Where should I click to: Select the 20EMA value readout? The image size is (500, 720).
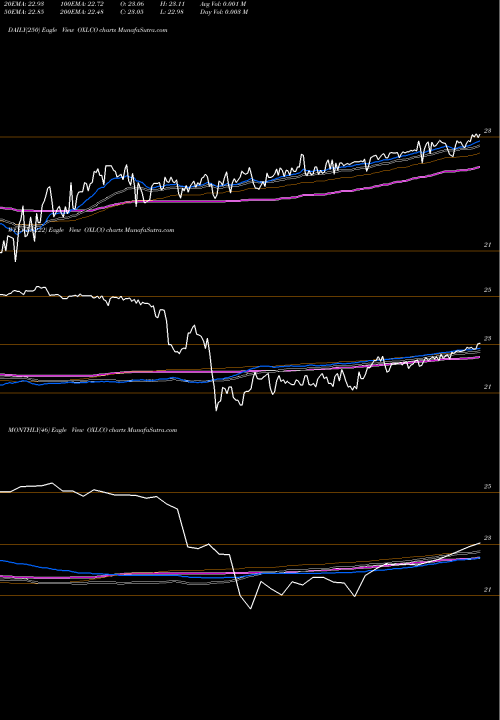24,4
